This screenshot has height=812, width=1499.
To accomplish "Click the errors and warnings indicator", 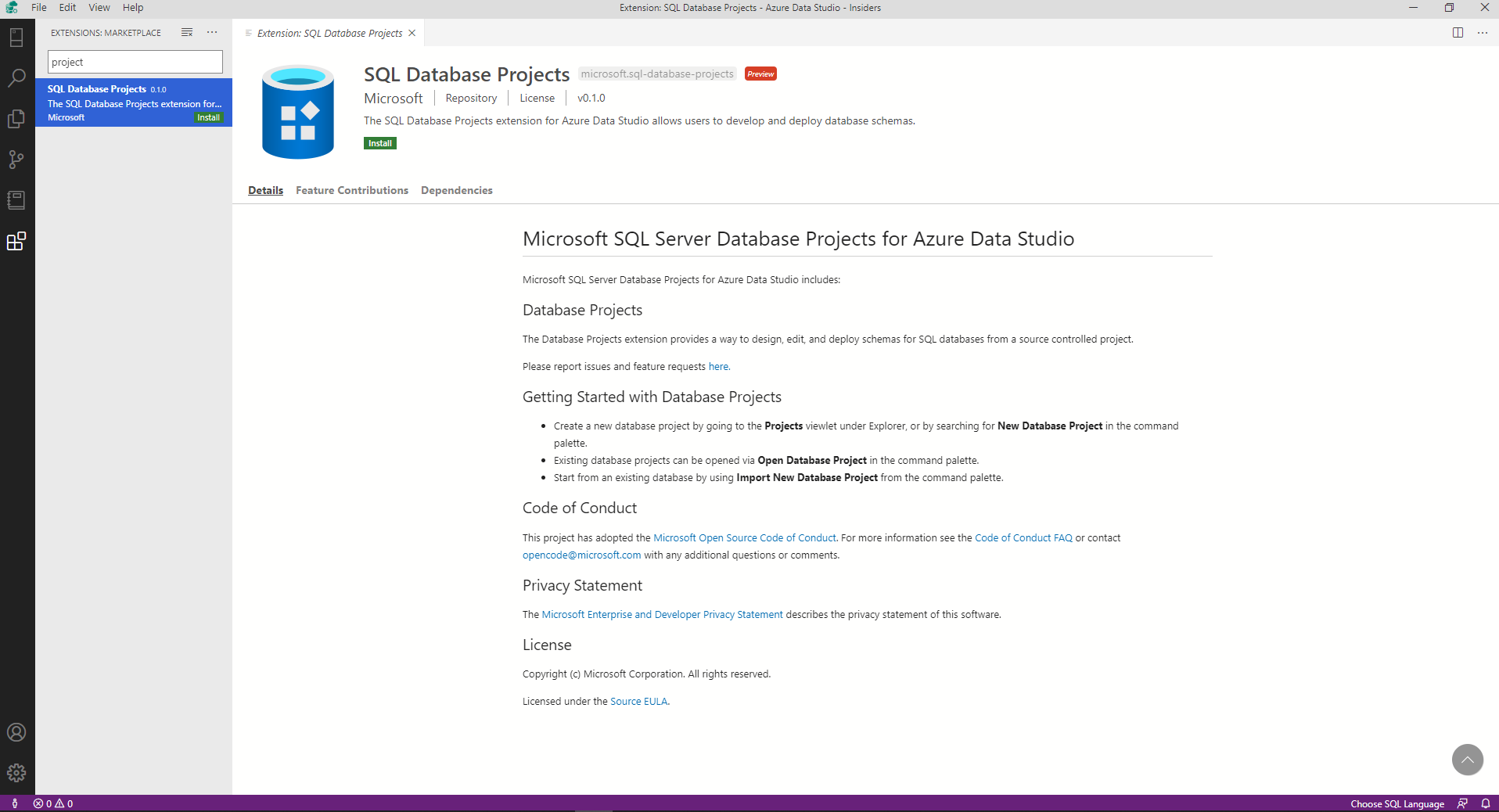I will (x=54, y=803).
